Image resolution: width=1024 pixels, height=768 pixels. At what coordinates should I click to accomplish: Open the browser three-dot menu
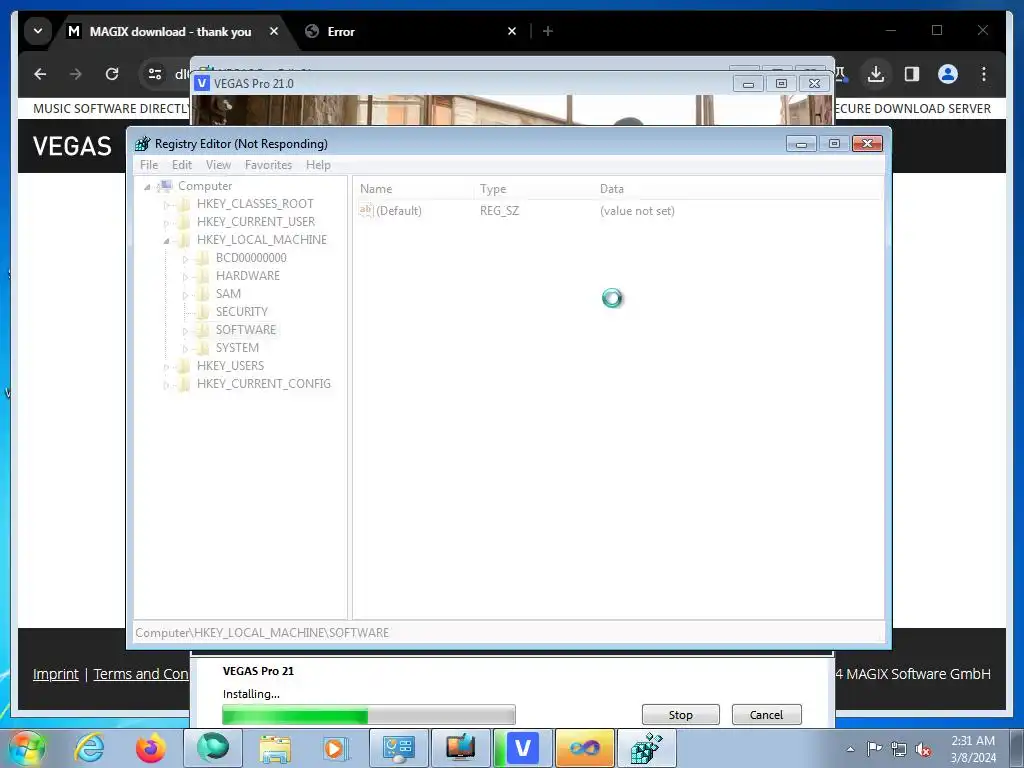(984, 74)
